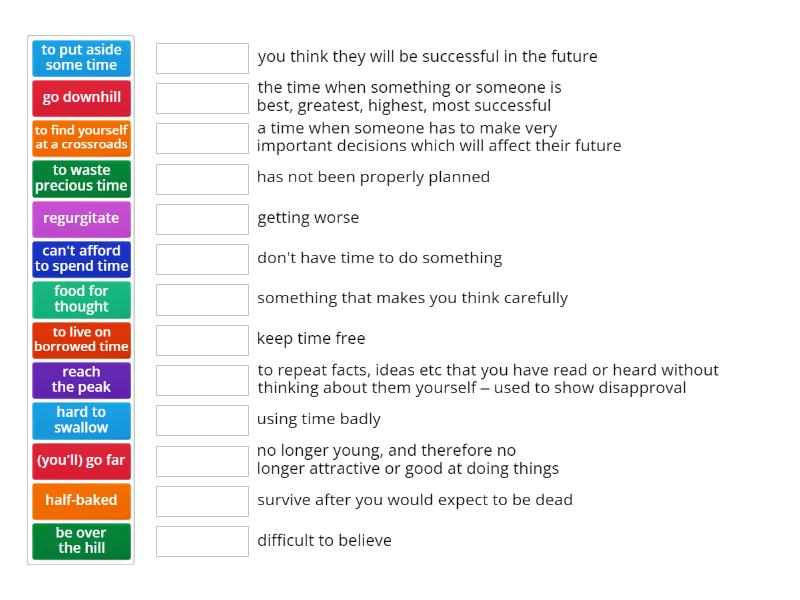This screenshot has height=600, width=800.
Task: Click the answer box beside 'getting worse'
Action: click(202, 219)
